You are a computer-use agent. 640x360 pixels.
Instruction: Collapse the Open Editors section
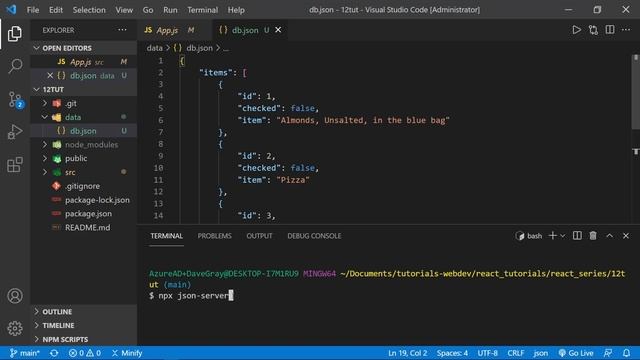[x=84, y=48]
